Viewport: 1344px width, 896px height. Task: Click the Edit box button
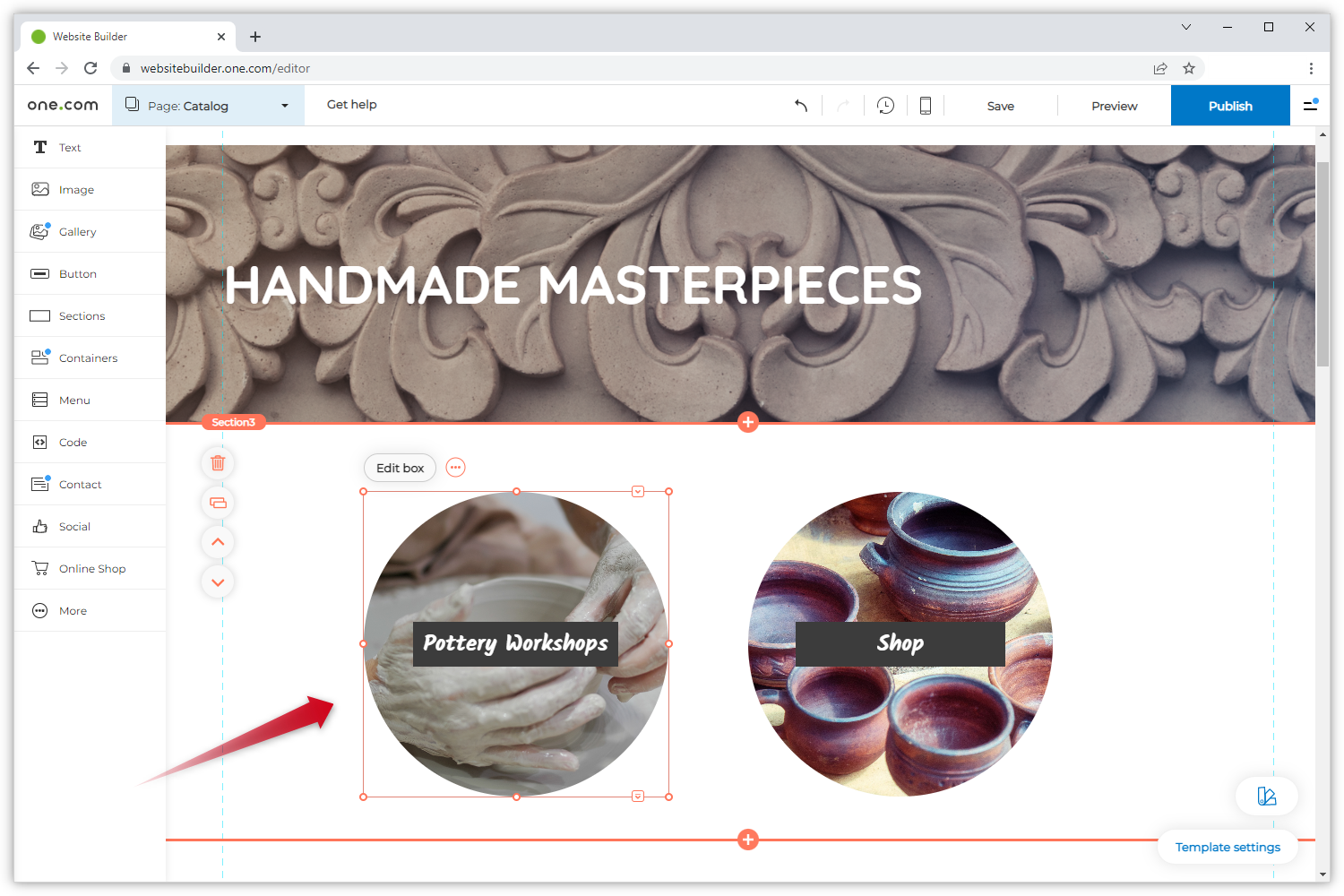click(x=400, y=468)
